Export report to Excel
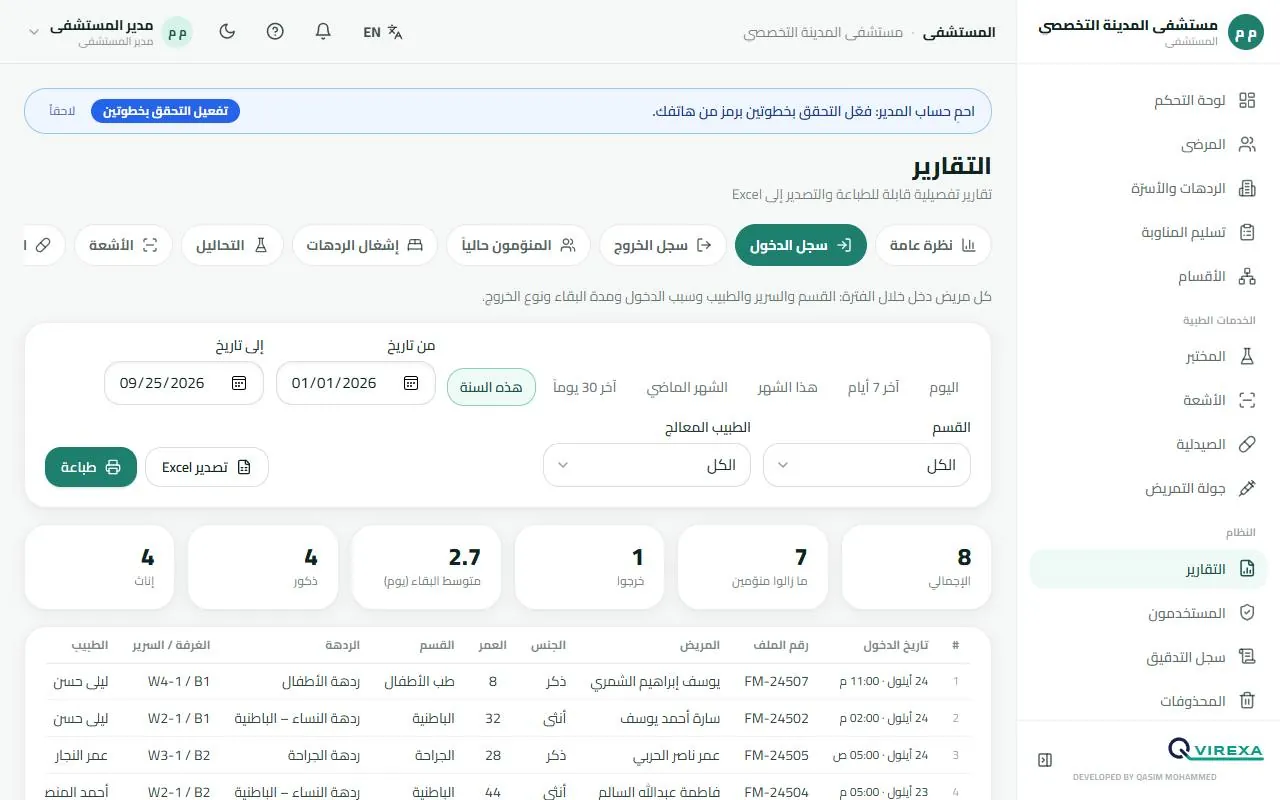Image resolution: width=1280 pixels, height=800 pixels. [207, 467]
